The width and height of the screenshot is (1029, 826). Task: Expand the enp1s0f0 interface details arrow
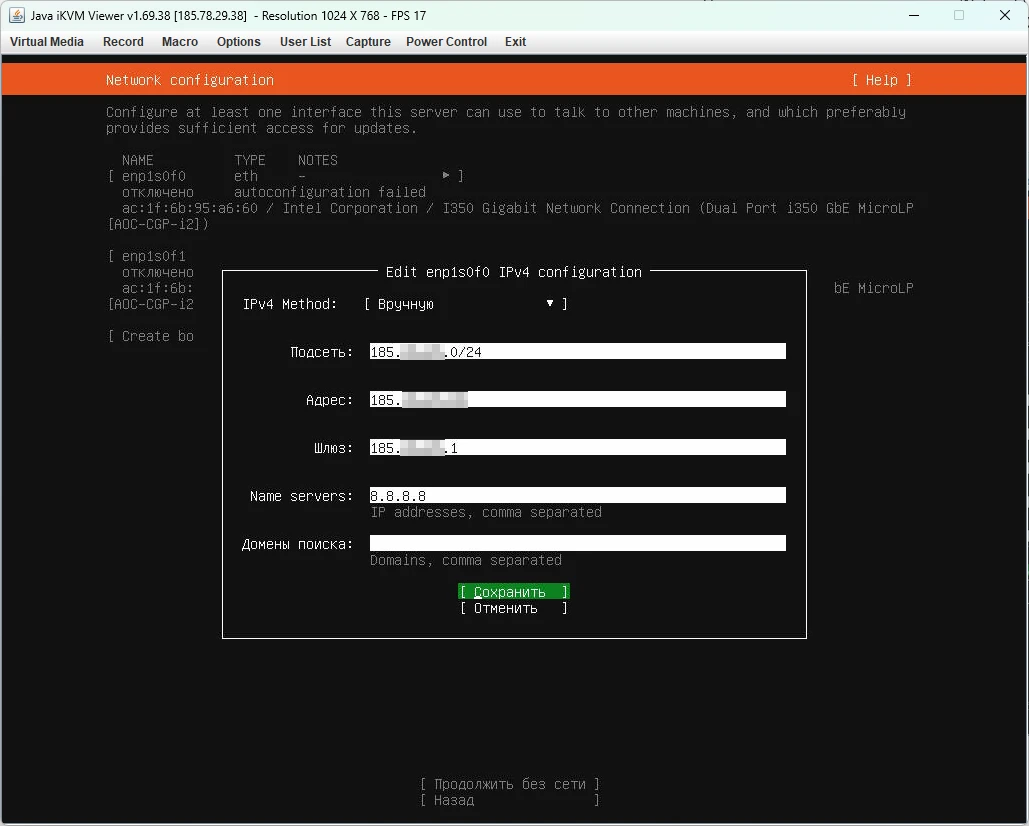tap(444, 175)
